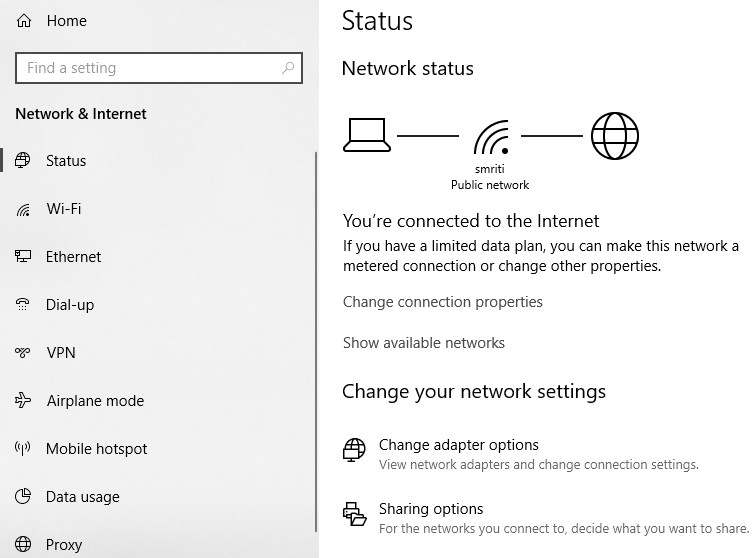755x558 pixels.
Task: Click the Home house icon
Action: [x=24, y=21]
